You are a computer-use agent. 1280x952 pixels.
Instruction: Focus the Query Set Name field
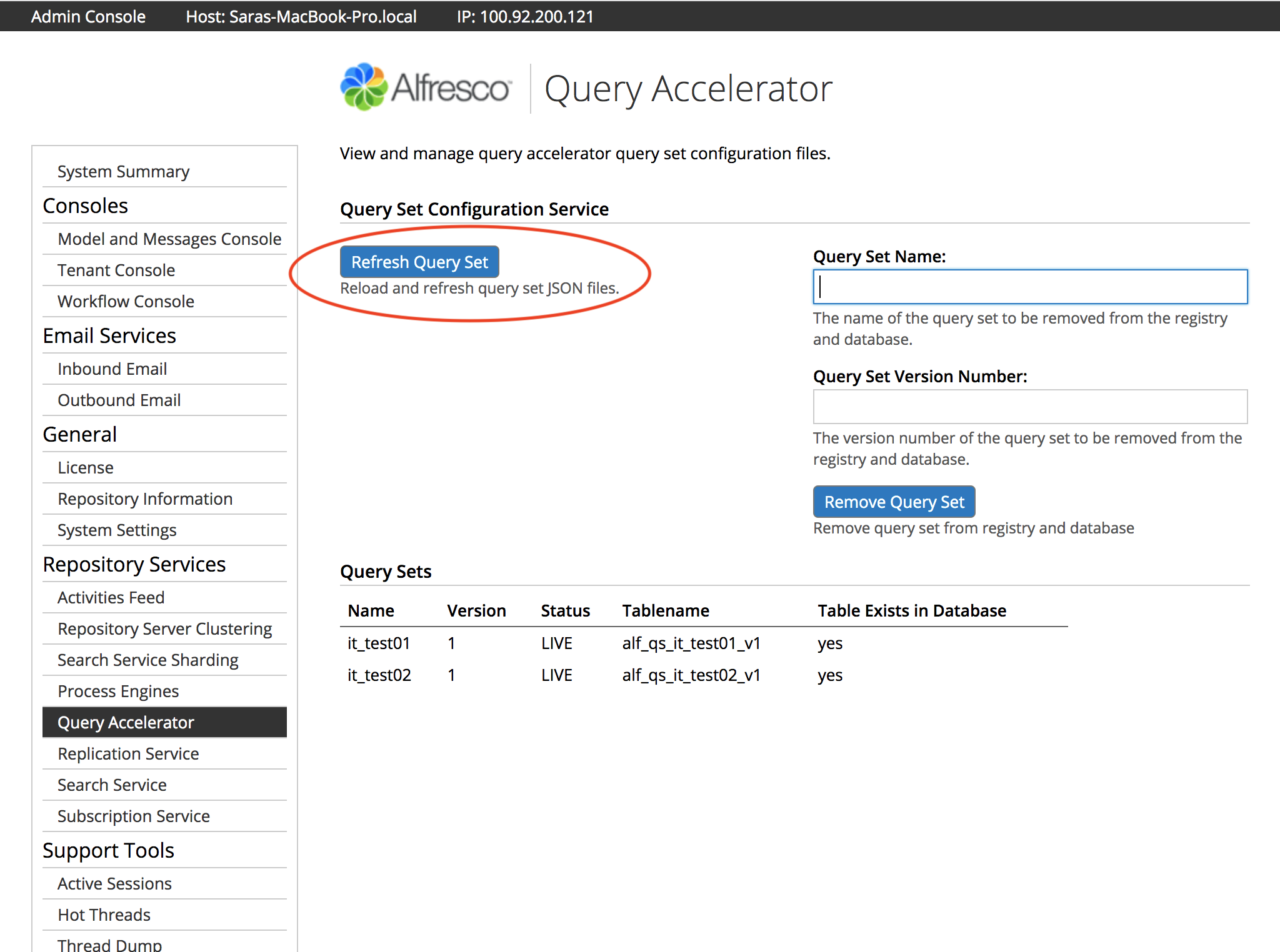point(1029,287)
